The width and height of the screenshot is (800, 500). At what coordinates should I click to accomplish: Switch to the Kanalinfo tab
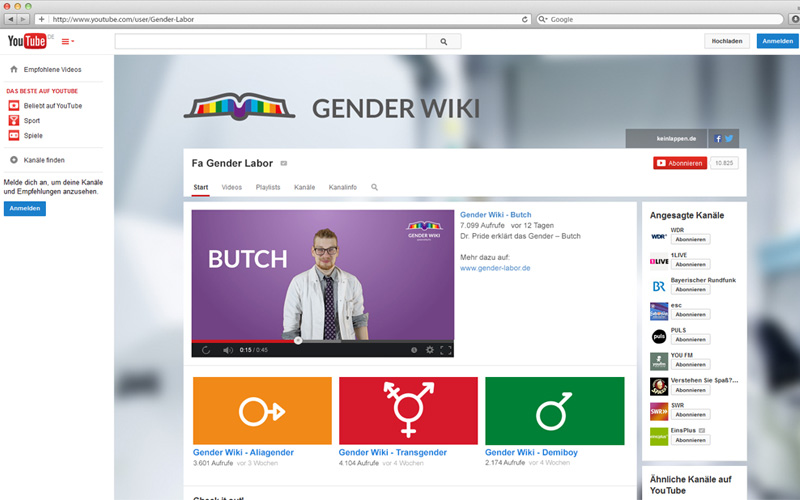click(343, 187)
